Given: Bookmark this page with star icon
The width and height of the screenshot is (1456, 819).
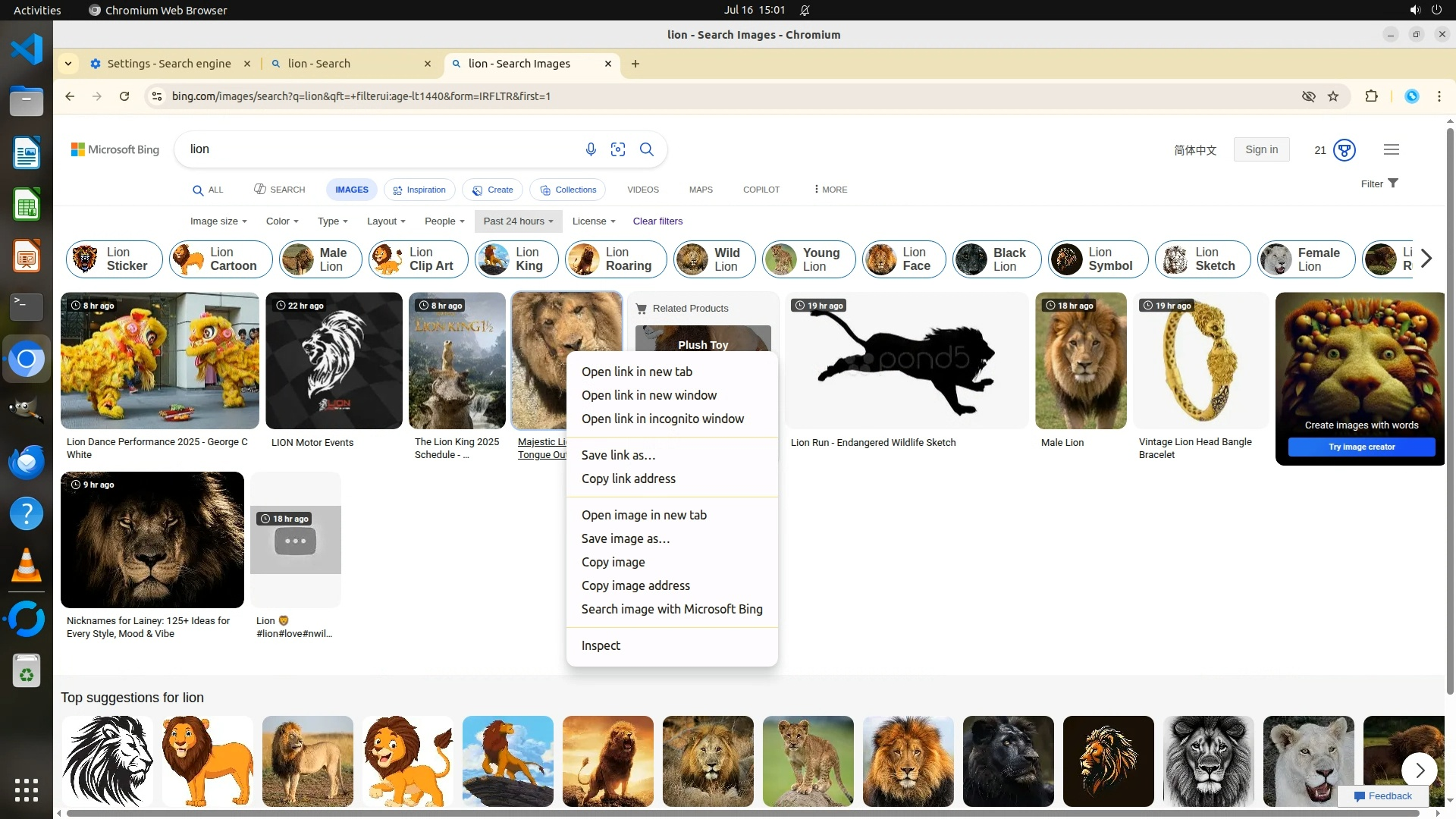Looking at the screenshot, I should coord(1333,96).
